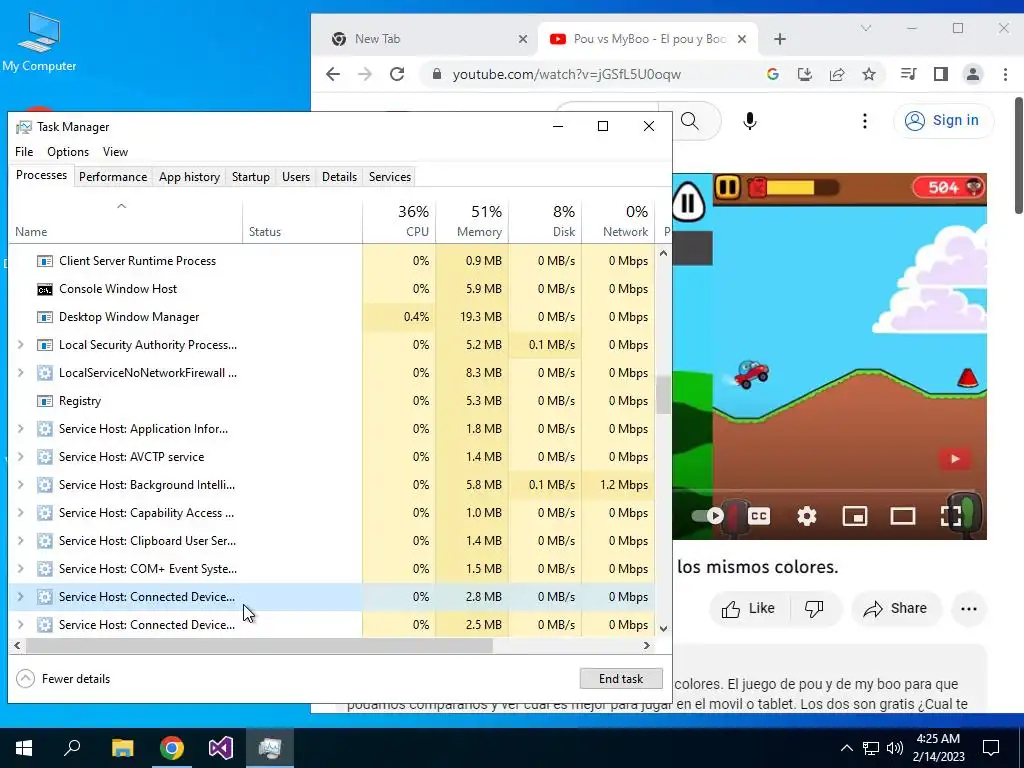Viewport: 1024px width, 768px height.
Task: Toggle closed captions CC on the video
Action: click(x=759, y=517)
